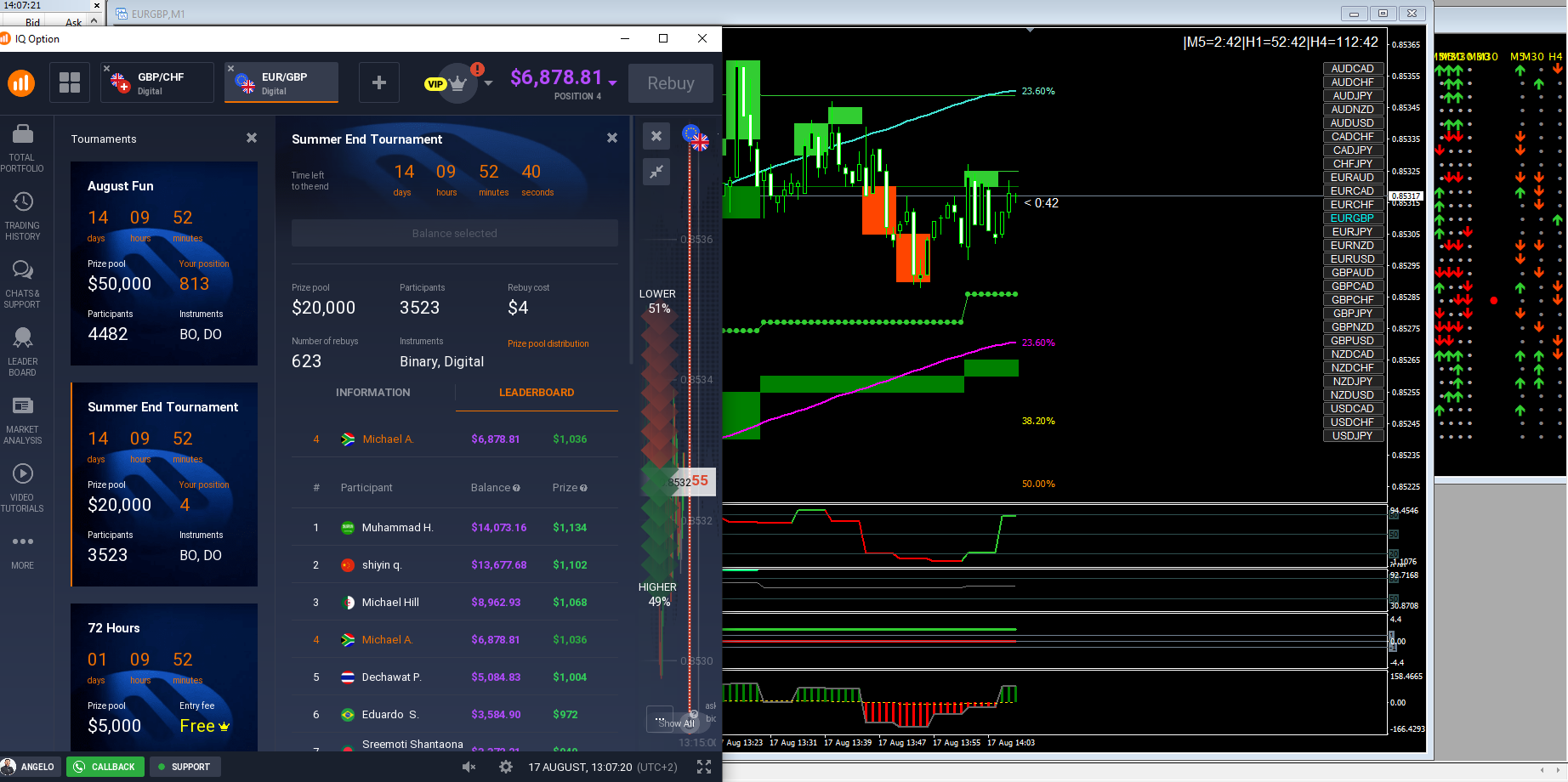Open the Balance info help icon
The width and height of the screenshot is (1568, 782).
point(516,488)
